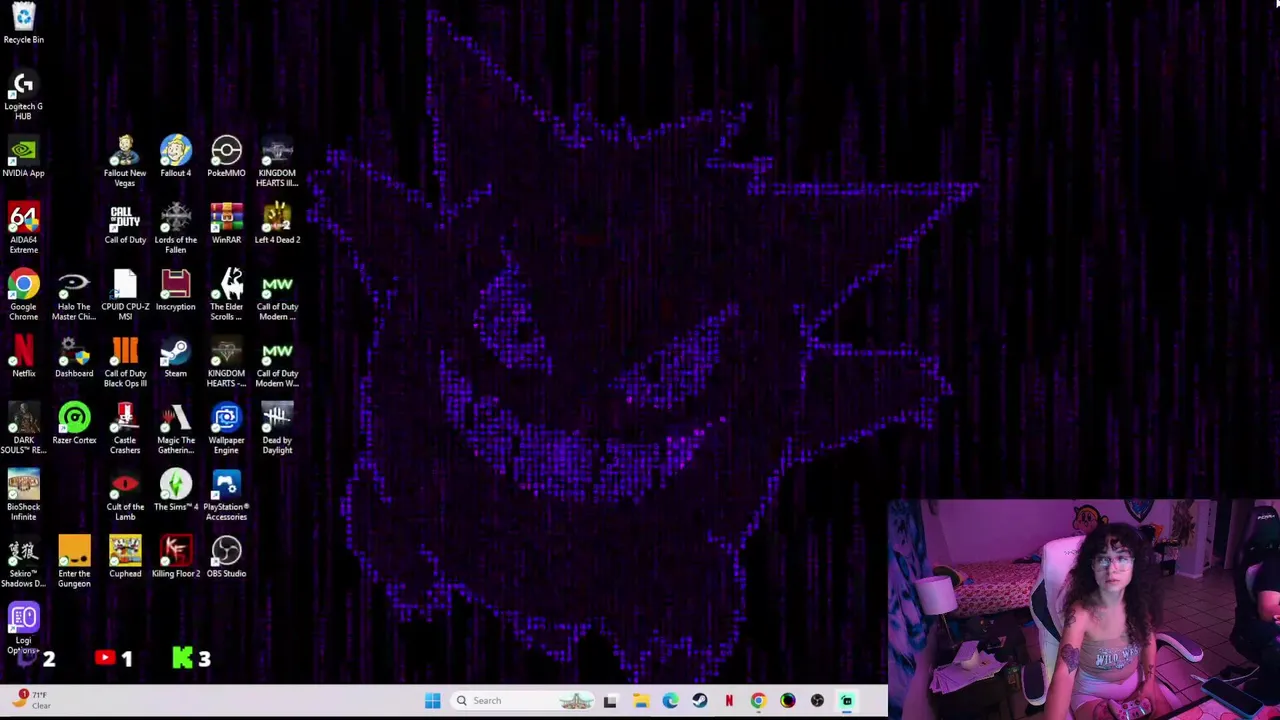1280x720 pixels.
Task: Select Call of Duty Black Ops III icon
Action: [125, 363]
